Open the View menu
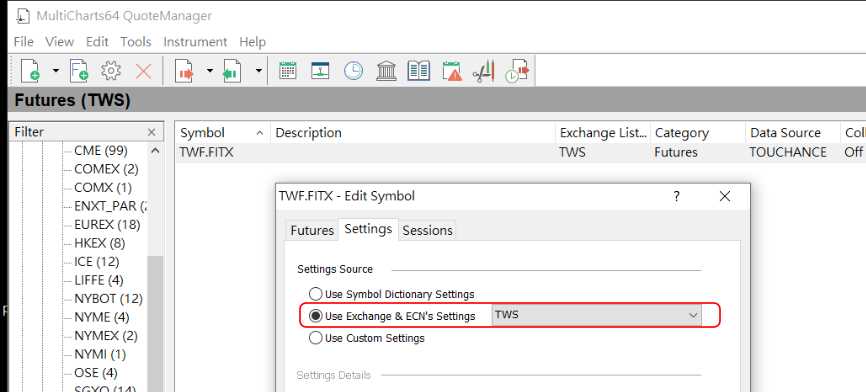866x392 pixels. pyautogui.click(x=59, y=42)
